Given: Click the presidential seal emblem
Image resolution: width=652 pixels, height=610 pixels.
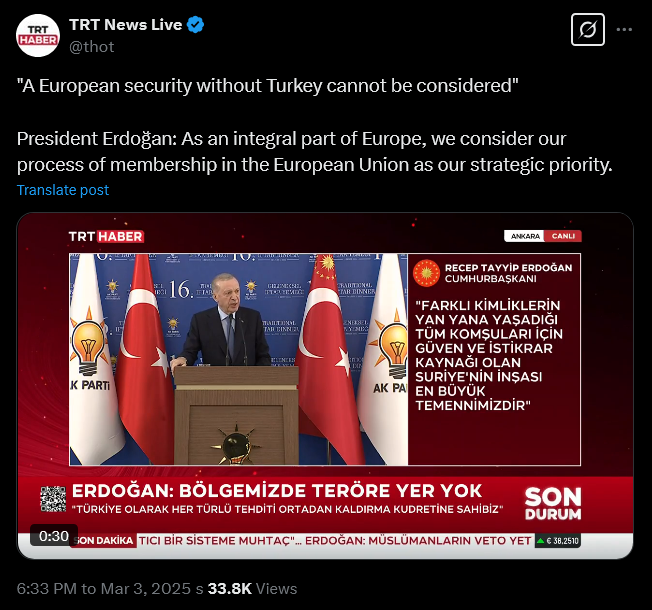Looking at the screenshot, I should [x=426, y=273].
